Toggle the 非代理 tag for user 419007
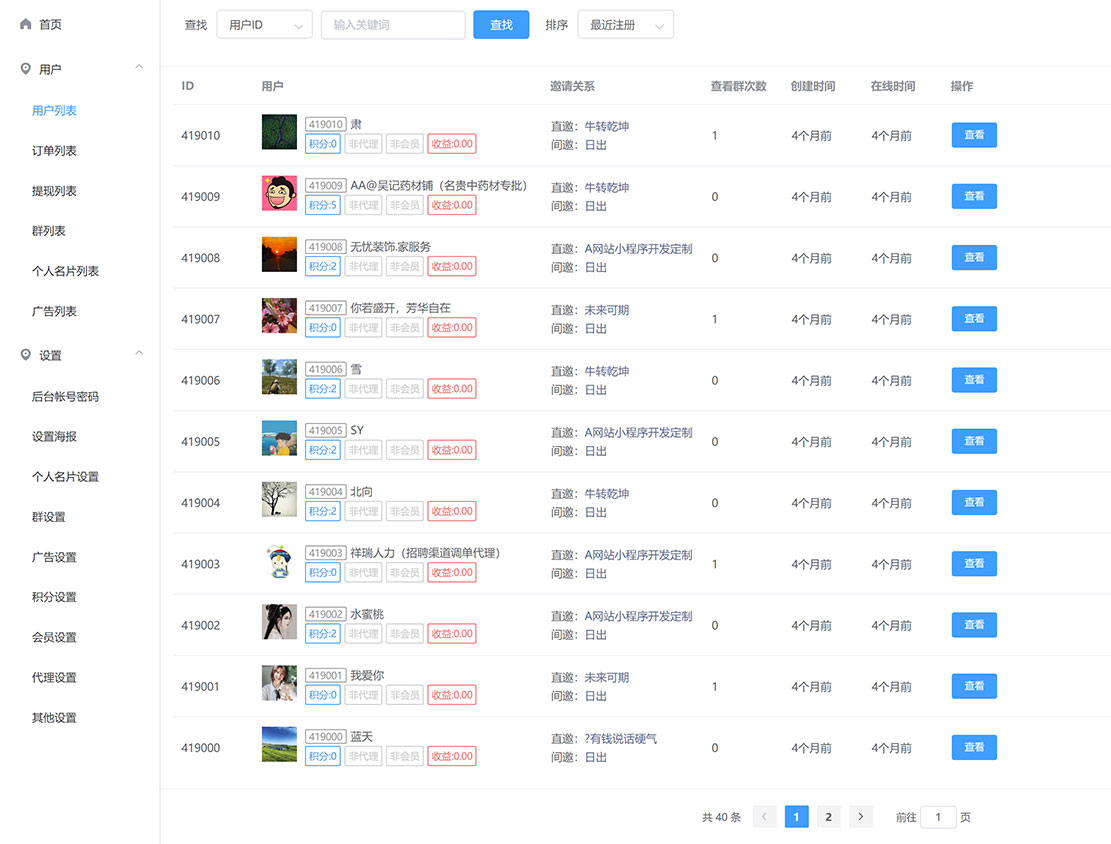Screen dimensions: 1111x844 pos(363,327)
